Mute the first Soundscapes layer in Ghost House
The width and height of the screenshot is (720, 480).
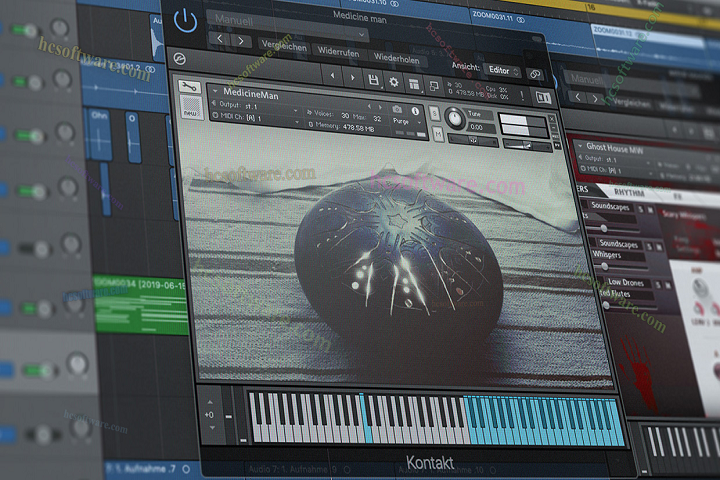click(x=650, y=210)
